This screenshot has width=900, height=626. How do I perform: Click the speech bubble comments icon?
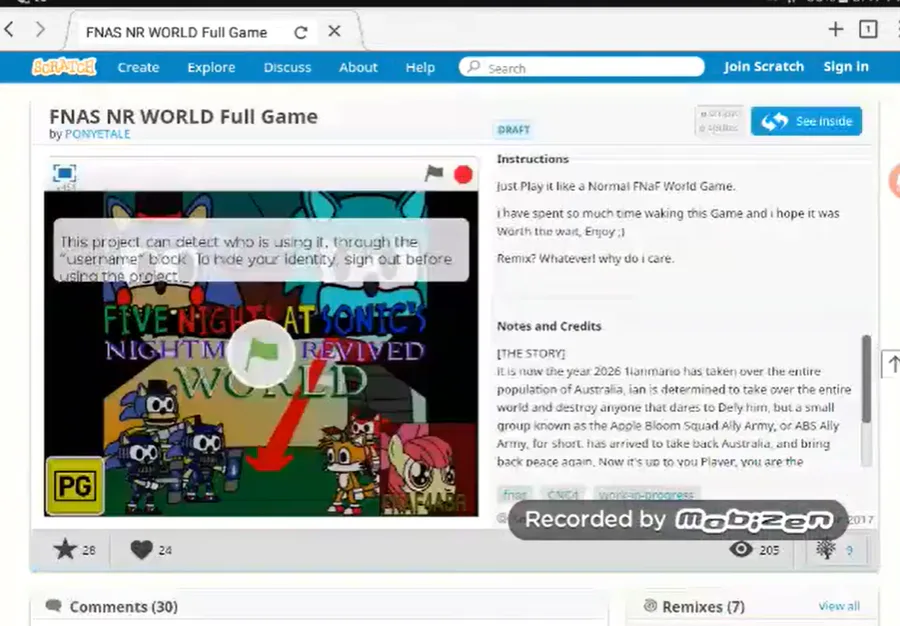[53, 605]
